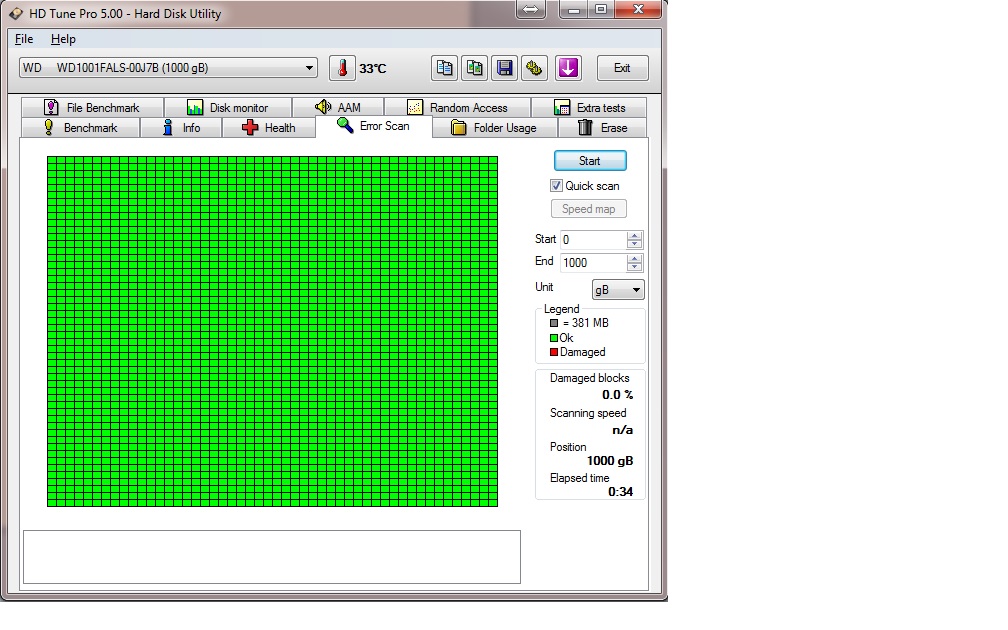Open the Extra tests tab

(x=589, y=107)
